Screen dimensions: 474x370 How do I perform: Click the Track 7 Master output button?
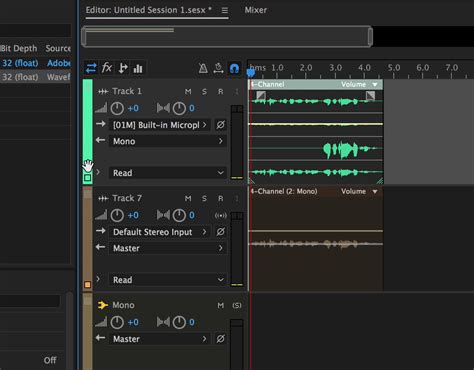click(x=168, y=248)
